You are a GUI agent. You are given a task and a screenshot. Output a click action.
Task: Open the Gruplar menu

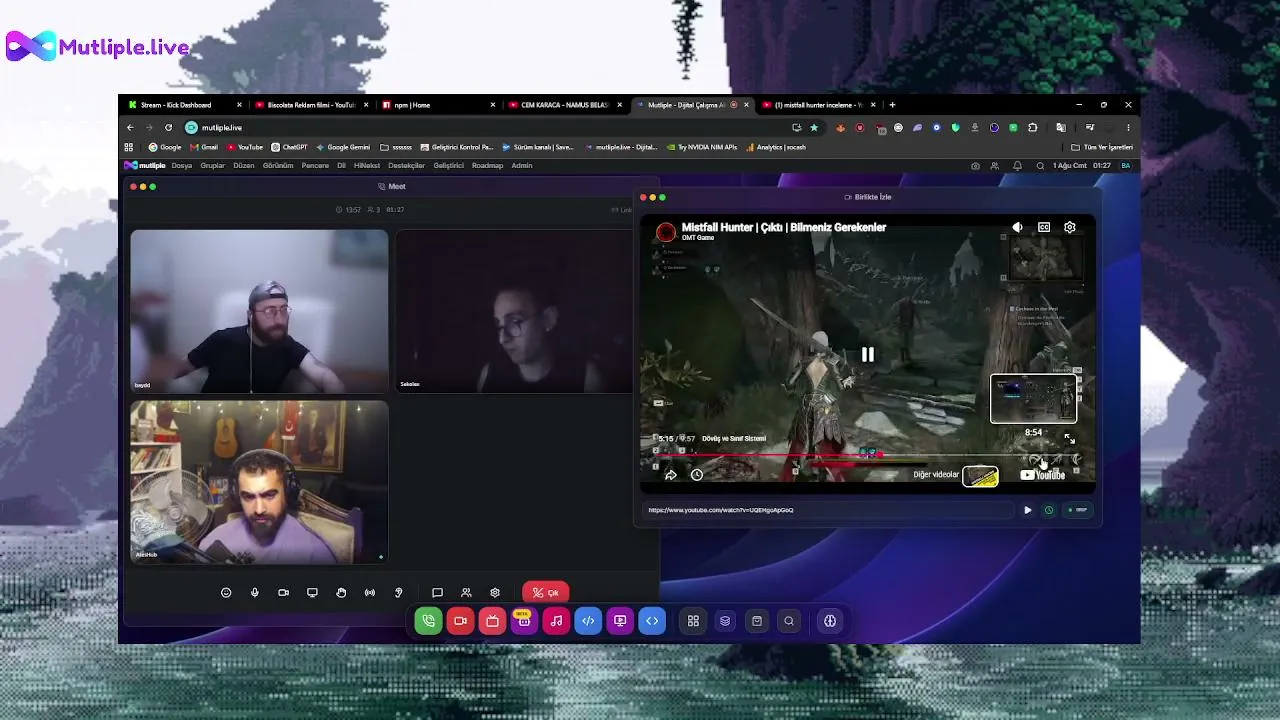pyautogui.click(x=213, y=166)
